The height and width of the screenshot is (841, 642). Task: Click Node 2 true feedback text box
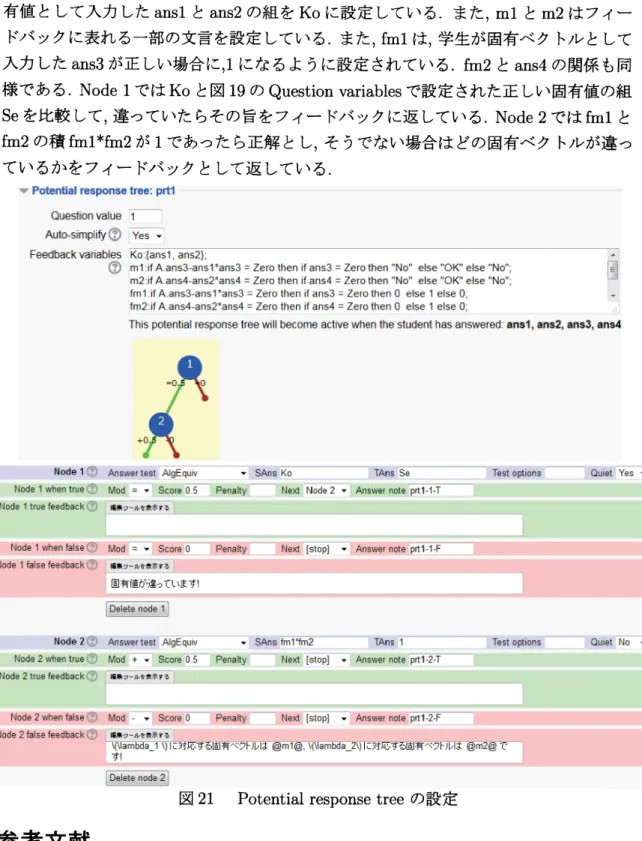[314, 694]
